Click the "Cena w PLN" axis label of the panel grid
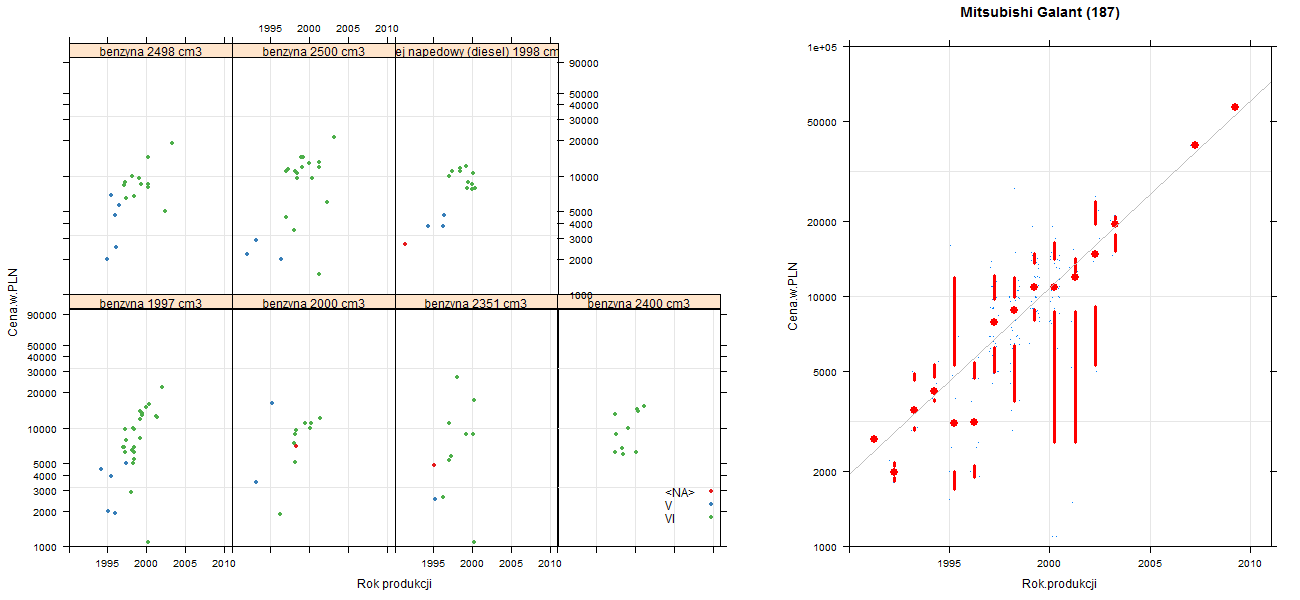Image resolution: width=1300 pixels, height=600 pixels. tap(13, 304)
